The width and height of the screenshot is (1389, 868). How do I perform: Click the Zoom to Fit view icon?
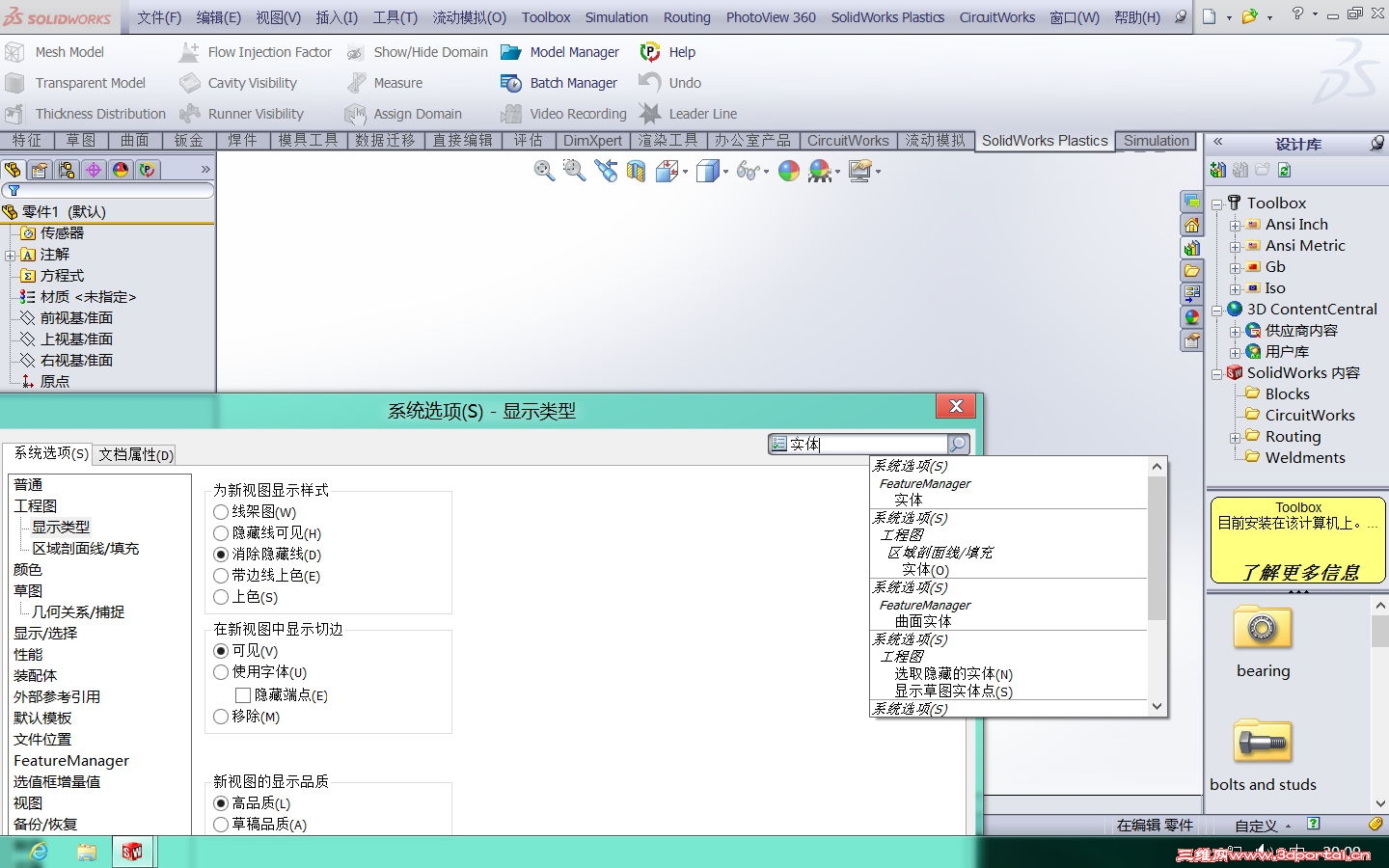(x=545, y=172)
